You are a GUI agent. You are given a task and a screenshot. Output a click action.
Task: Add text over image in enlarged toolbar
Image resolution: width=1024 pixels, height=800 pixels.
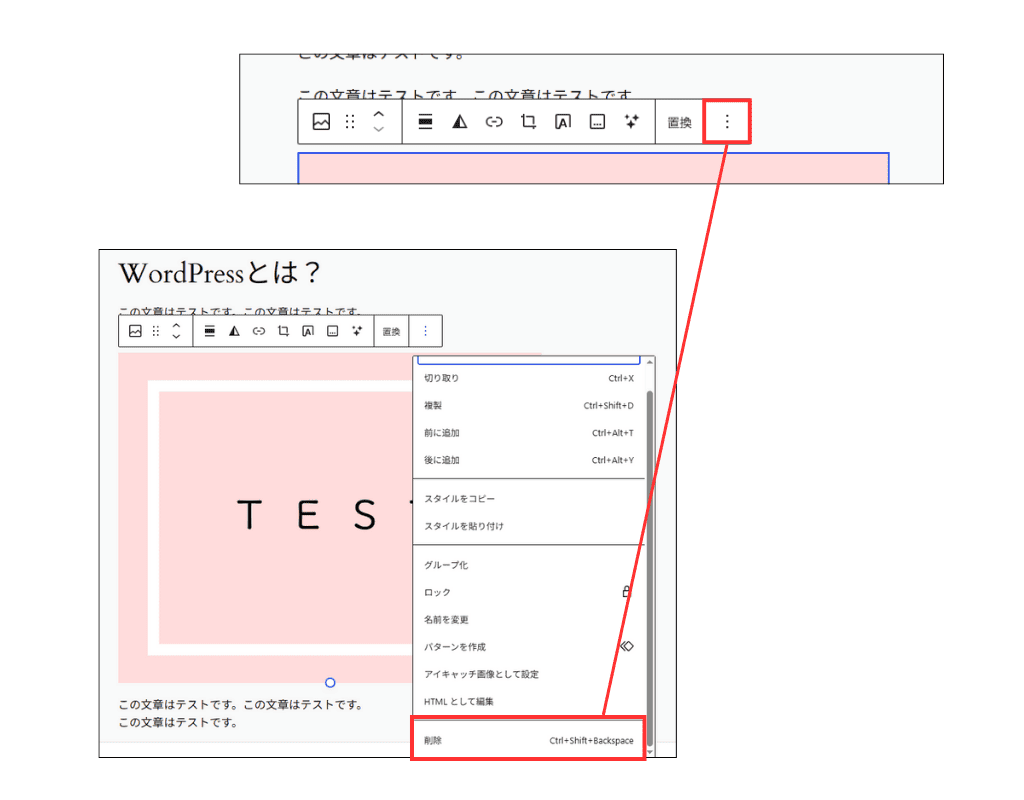pyautogui.click(x=562, y=121)
